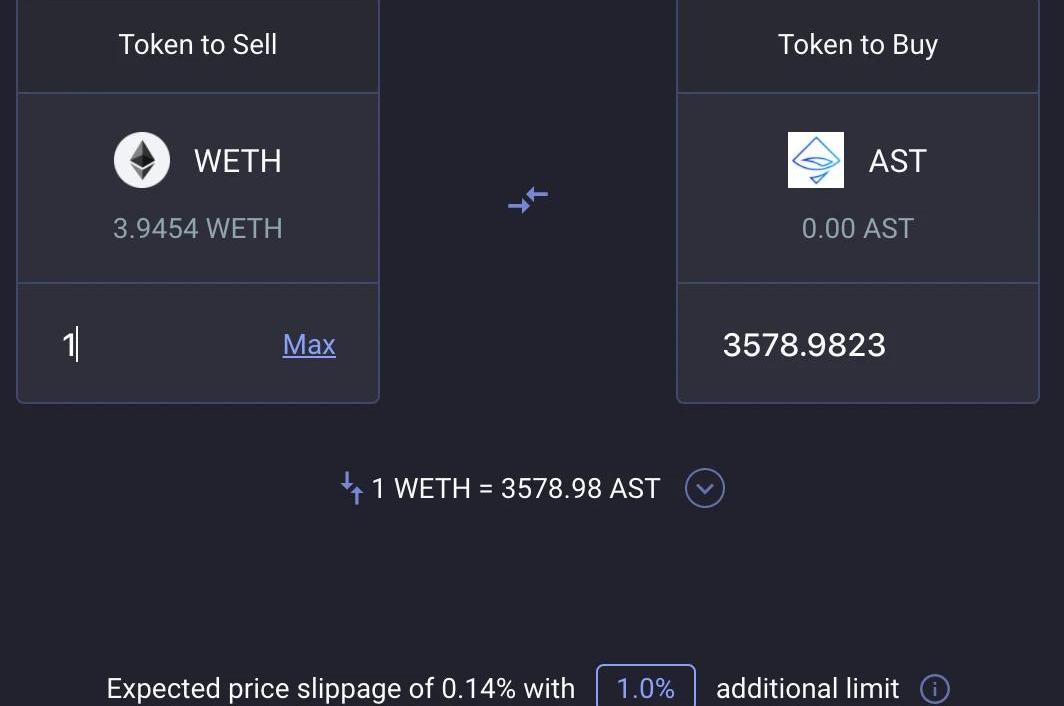Click the 1 WETH = 3578.98 AST rate
Image resolution: width=1064 pixels, height=706 pixels.
[x=516, y=488]
